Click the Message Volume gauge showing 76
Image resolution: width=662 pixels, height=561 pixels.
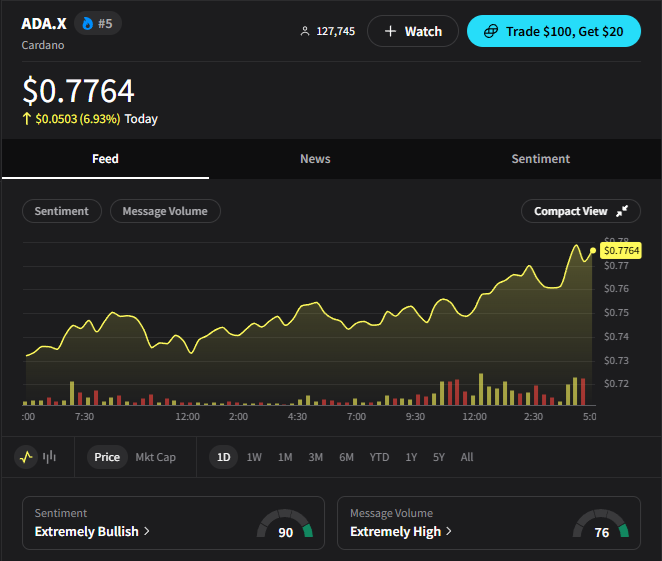tap(601, 523)
